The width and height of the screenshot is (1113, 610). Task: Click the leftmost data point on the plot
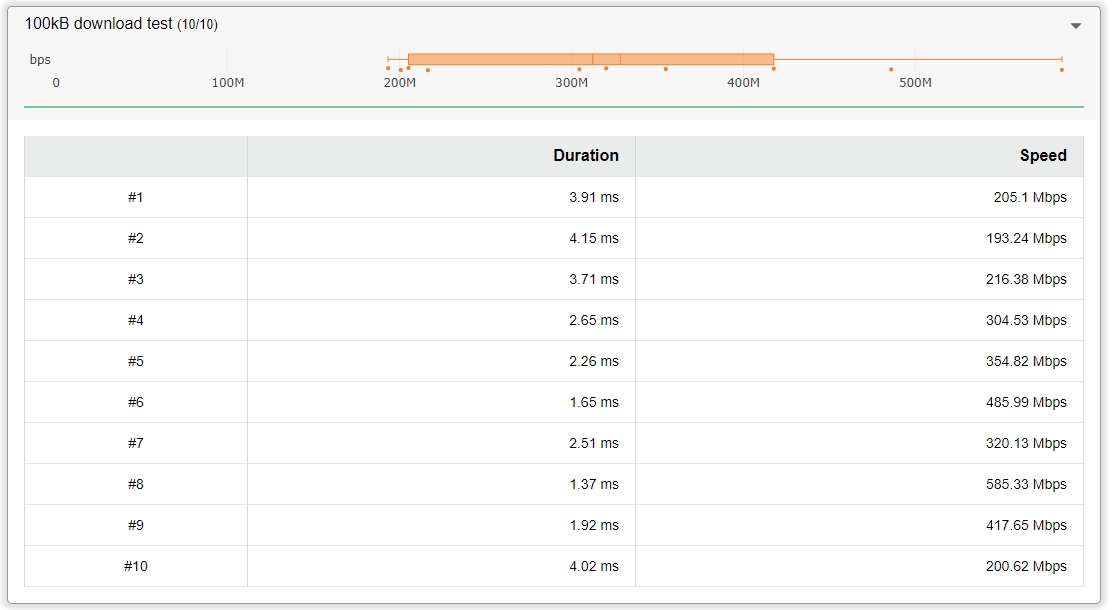point(388,68)
